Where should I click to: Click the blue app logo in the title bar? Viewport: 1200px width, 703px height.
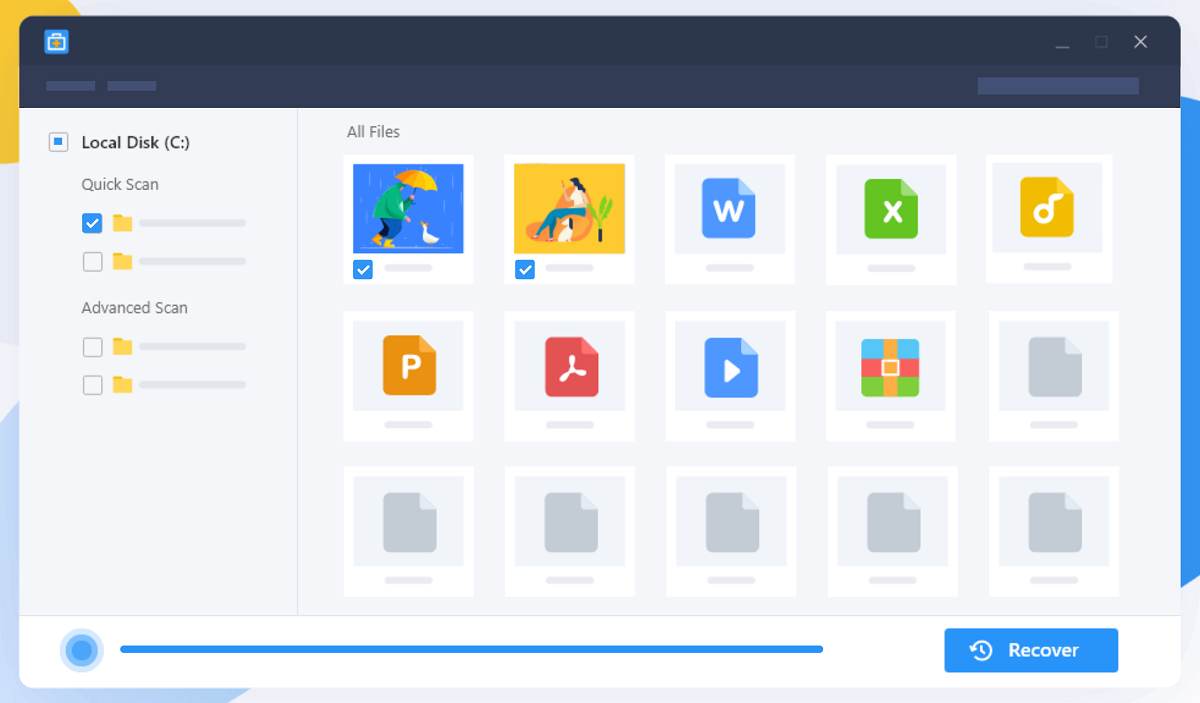tap(56, 42)
